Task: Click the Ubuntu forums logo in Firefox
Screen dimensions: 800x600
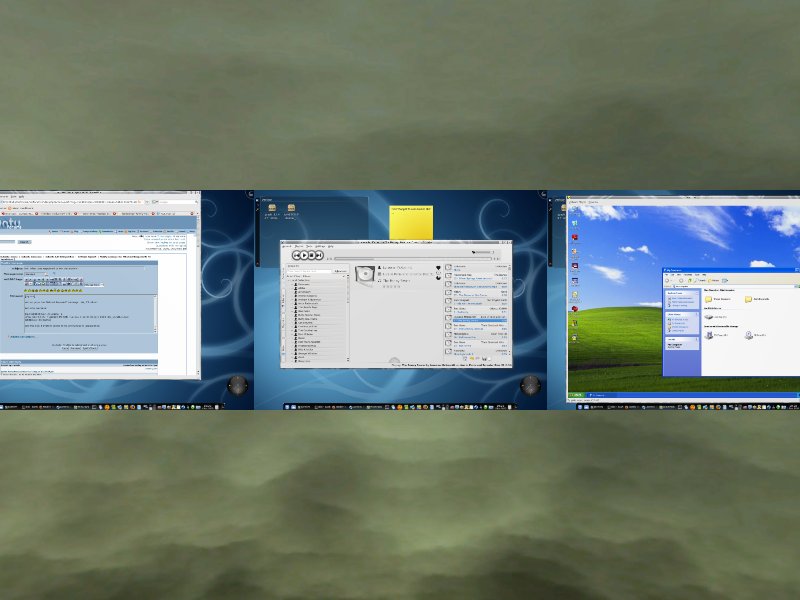Action: pos(10,223)
